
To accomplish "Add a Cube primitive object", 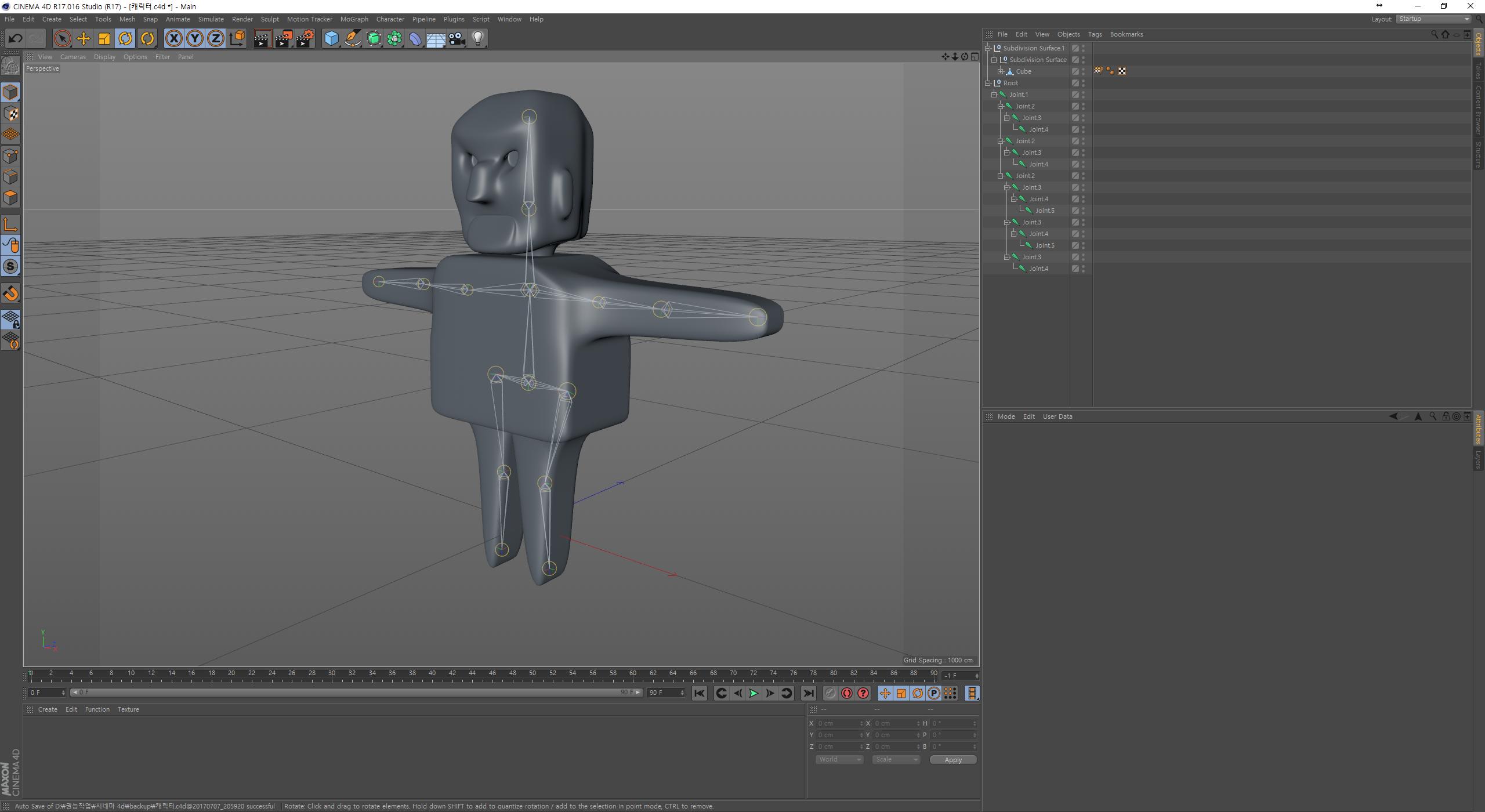I will [x=331, y=39].
